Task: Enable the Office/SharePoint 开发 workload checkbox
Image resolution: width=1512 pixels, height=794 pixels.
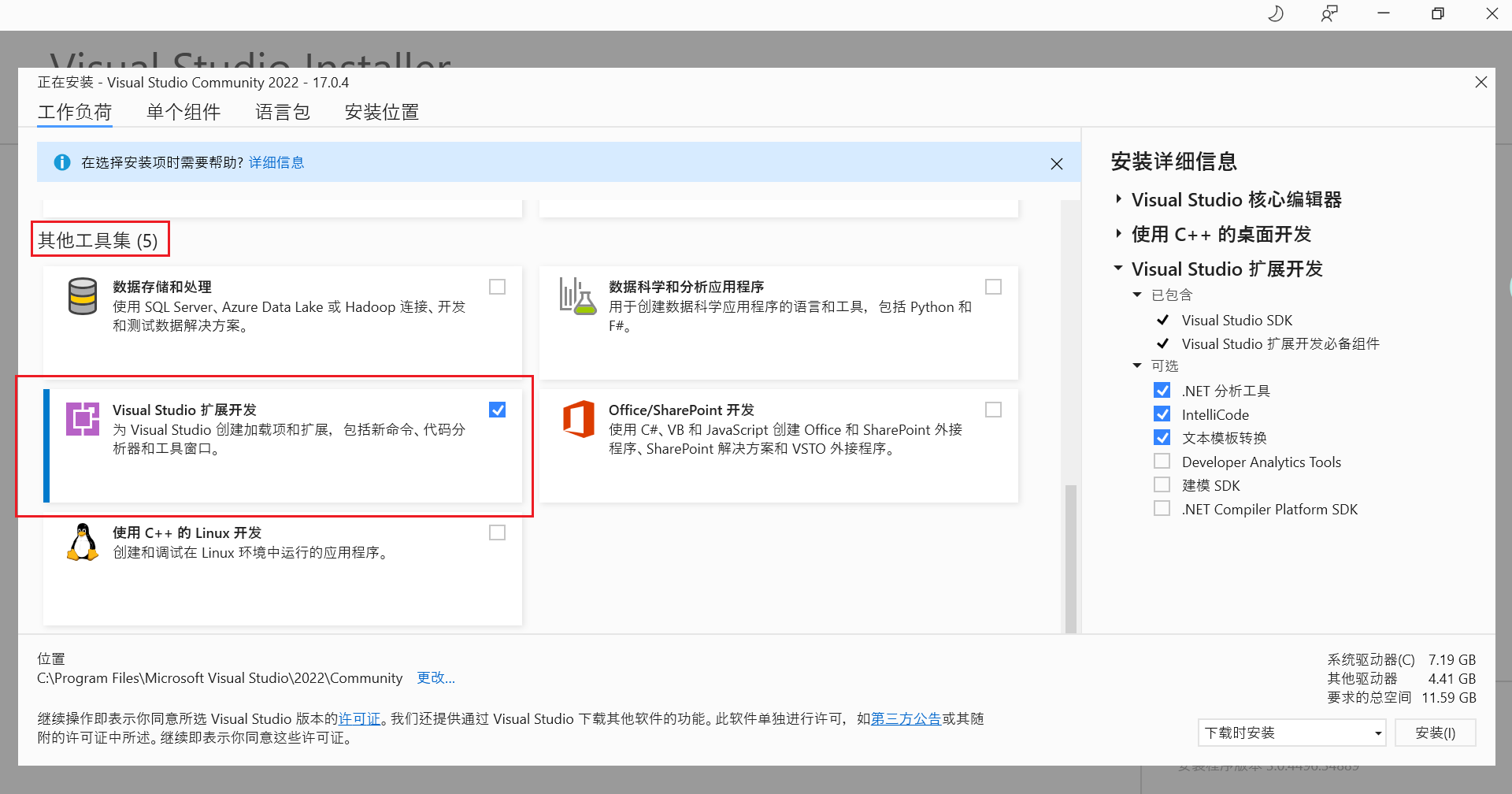Action: (993, 409)
